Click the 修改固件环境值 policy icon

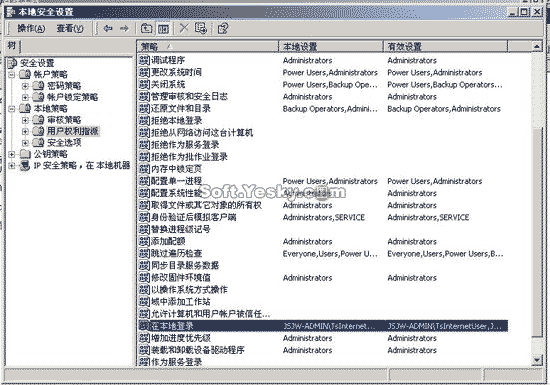(145, 277)
